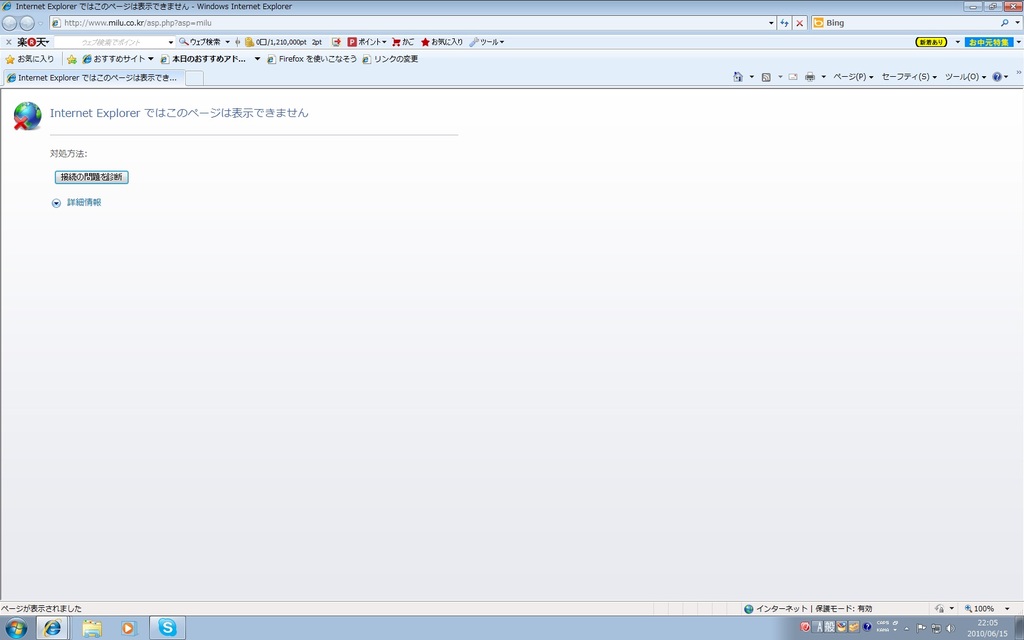The width and height of the screenshot is (1024, 640).
Task: Click the red X stop icon
Action: pos(799,23)
